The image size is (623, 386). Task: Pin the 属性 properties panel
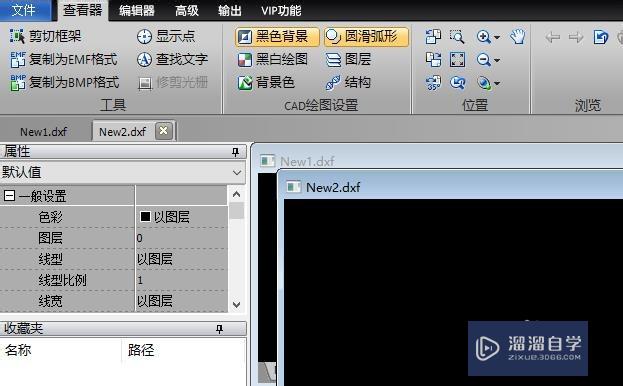click(235, 152)
